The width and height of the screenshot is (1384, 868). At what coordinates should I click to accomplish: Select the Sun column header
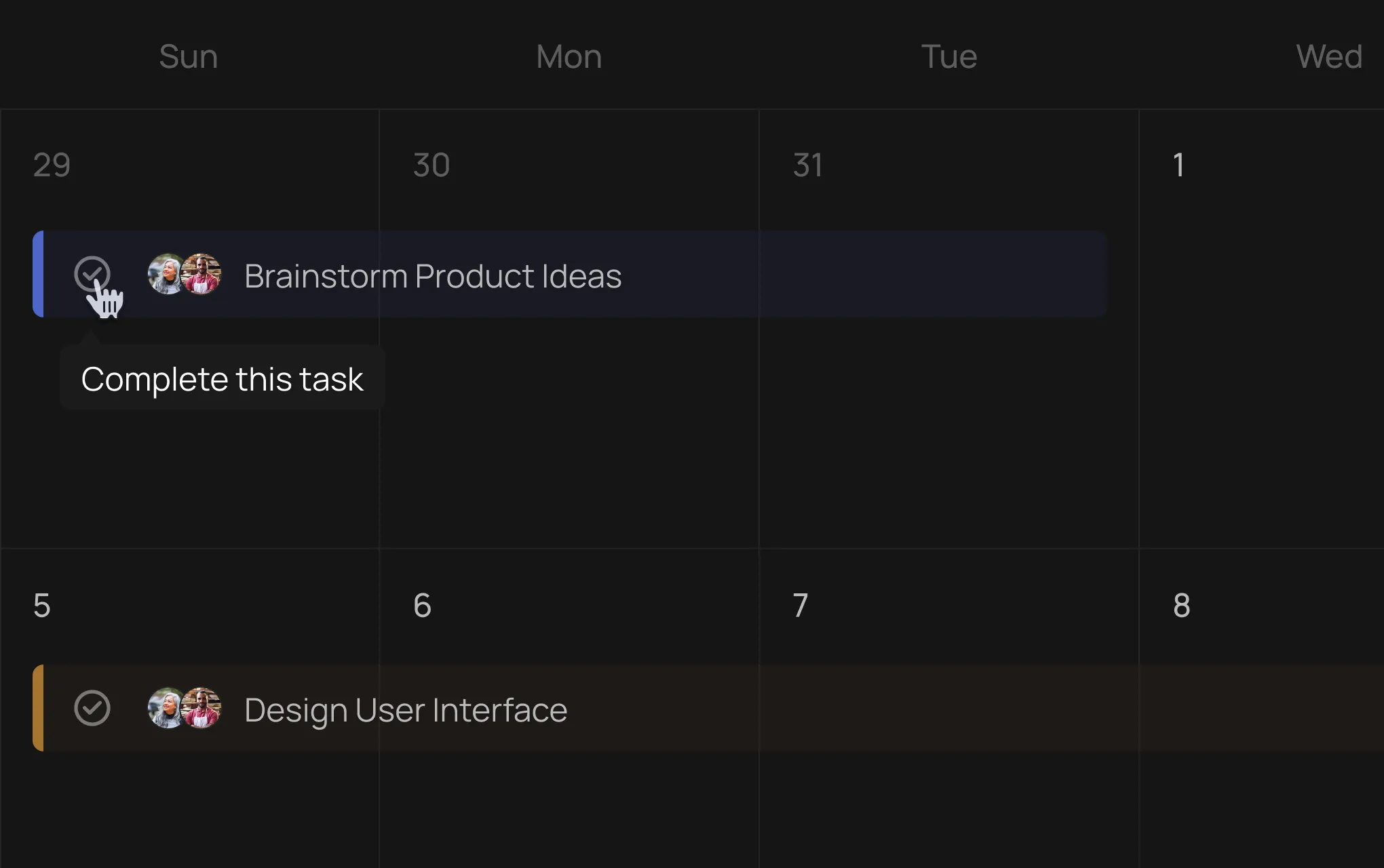189,55
